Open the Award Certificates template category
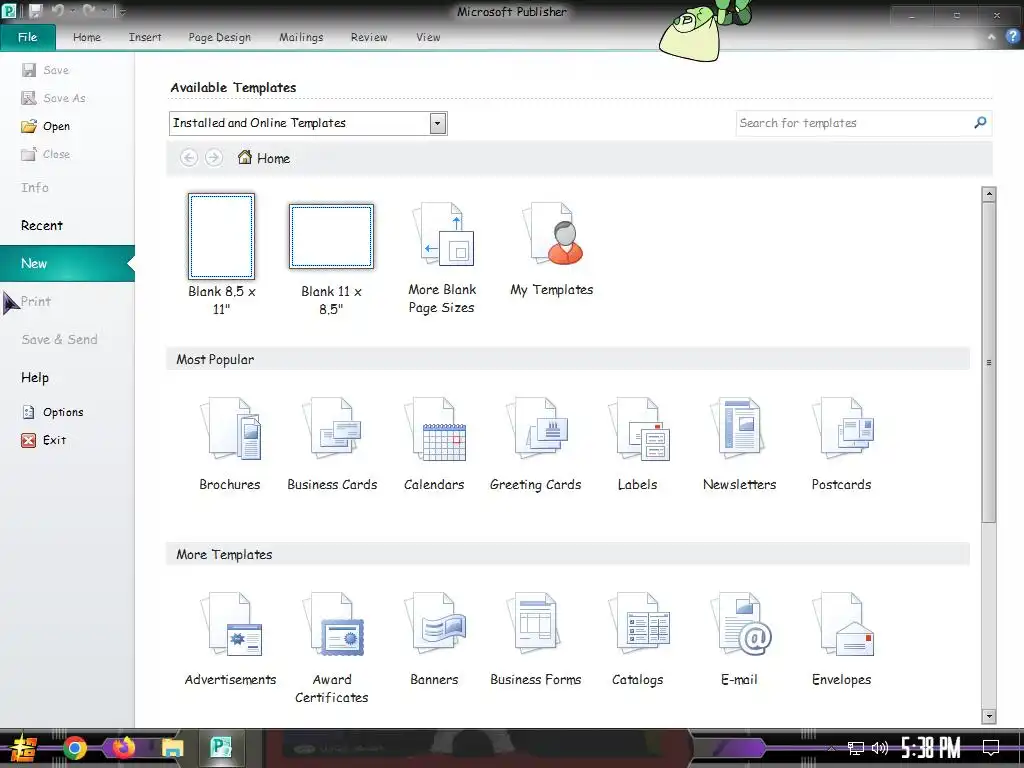Image resolution: width=1024 pixels, height=768 pixels. tap(332, 648)
